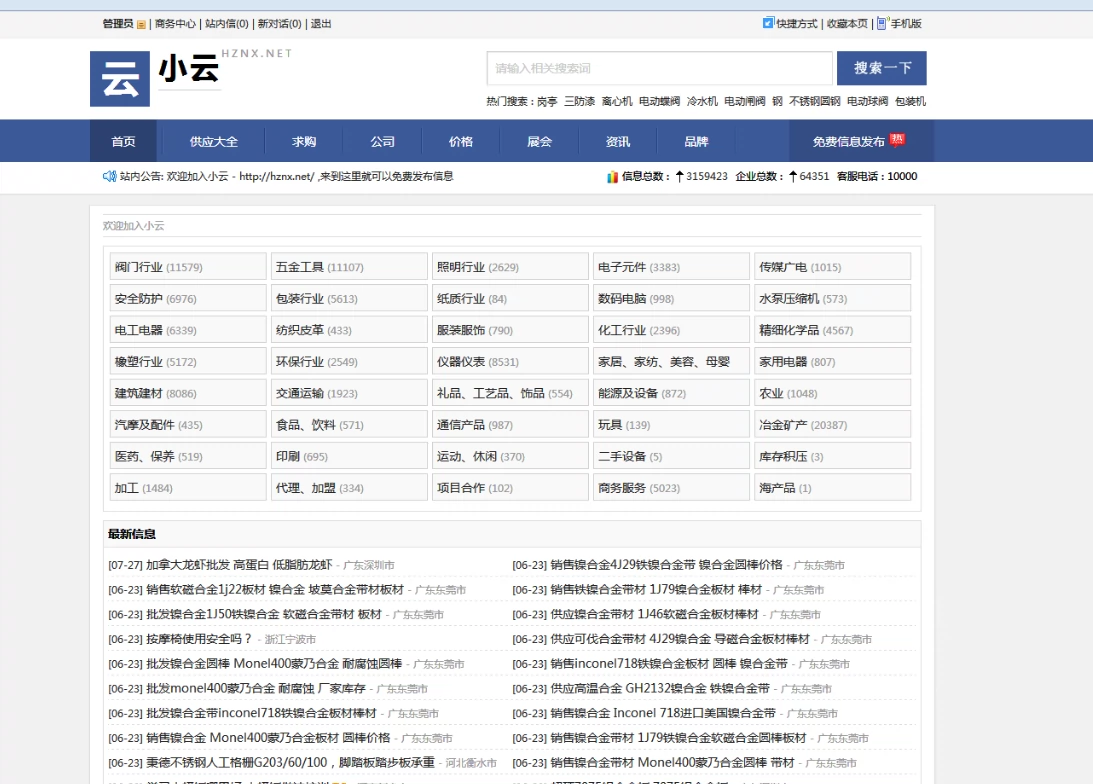The image size is (1093, 784).
Task: Open the 海产品 (1) category
Action: tap(832, 488)
